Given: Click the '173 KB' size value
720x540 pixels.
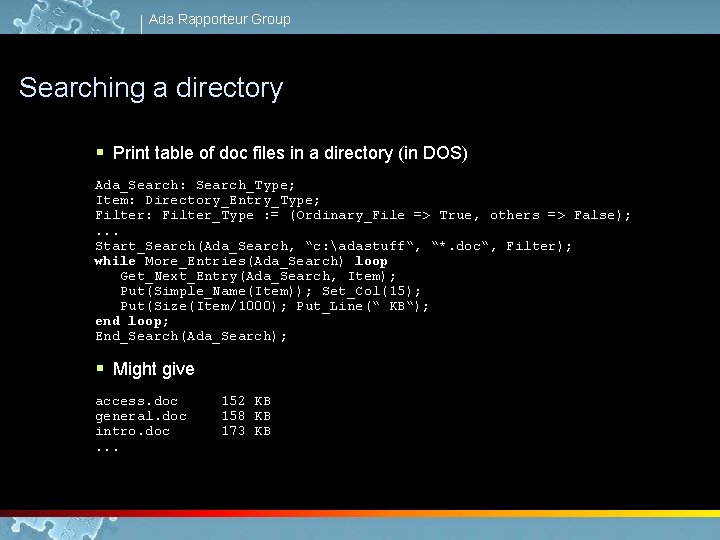Looking at the screenshot, I should coord(246,431).
